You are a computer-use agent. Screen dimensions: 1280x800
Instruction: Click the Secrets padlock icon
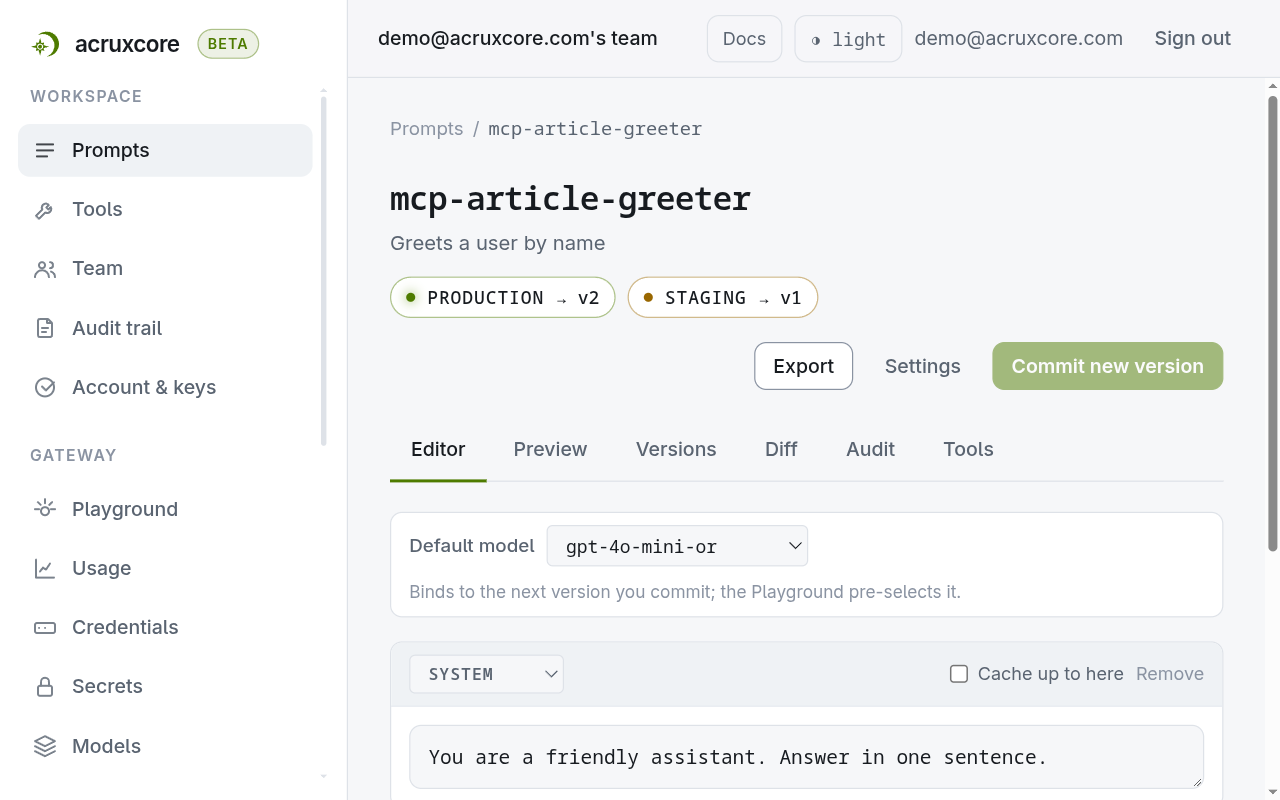[x=45, y=687]
